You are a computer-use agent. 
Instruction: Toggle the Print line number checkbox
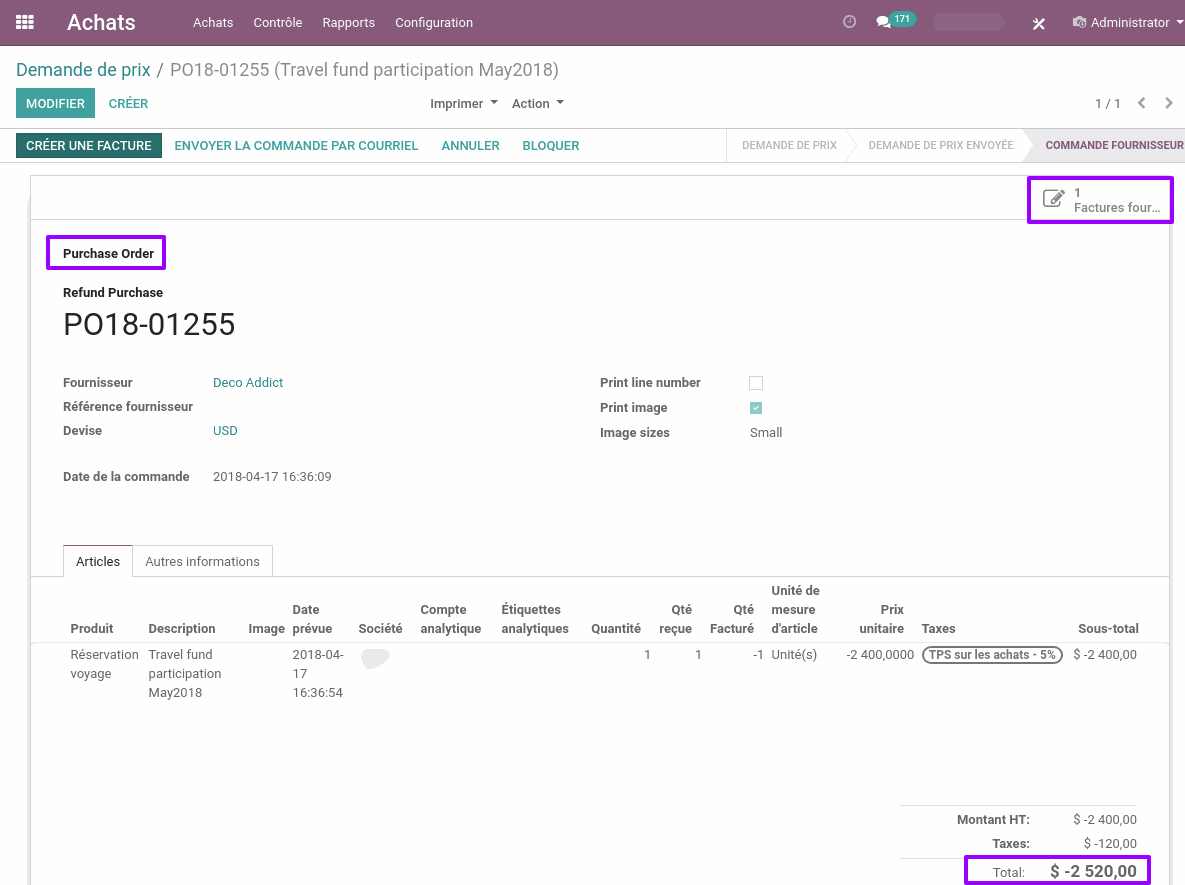tap(756, 383)
